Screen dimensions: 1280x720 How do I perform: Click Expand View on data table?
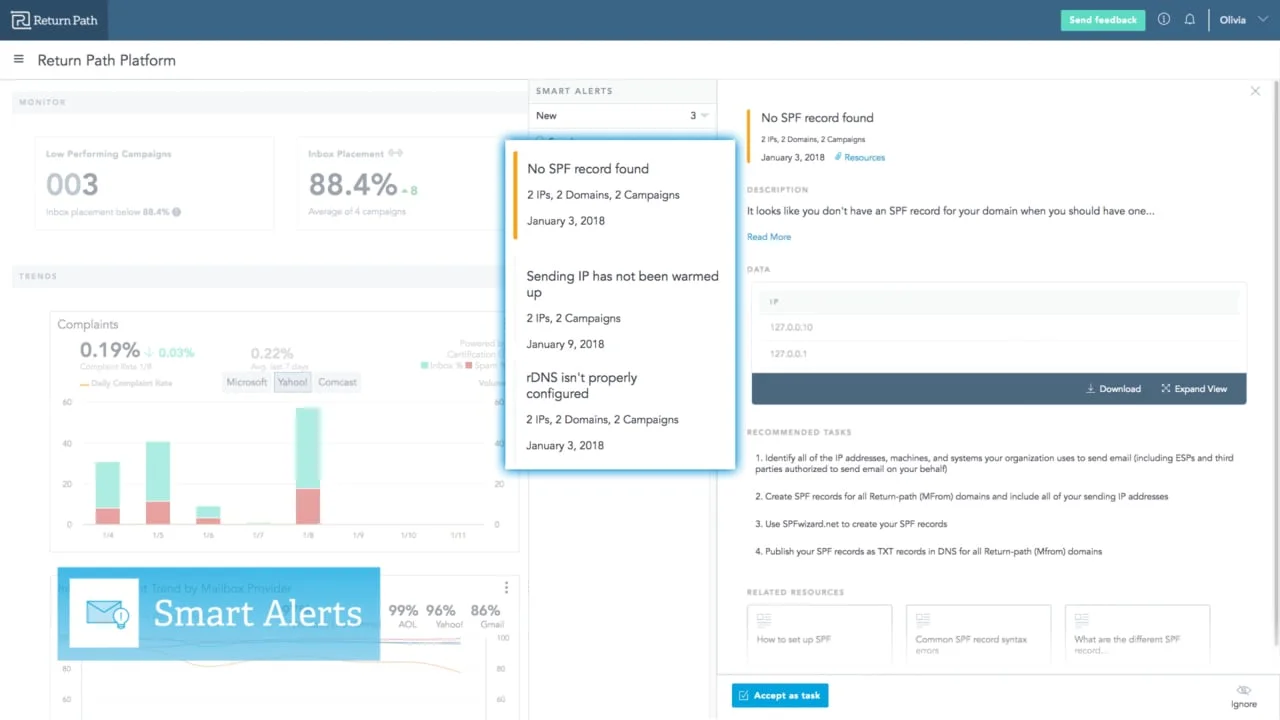tap(1194, 389)
